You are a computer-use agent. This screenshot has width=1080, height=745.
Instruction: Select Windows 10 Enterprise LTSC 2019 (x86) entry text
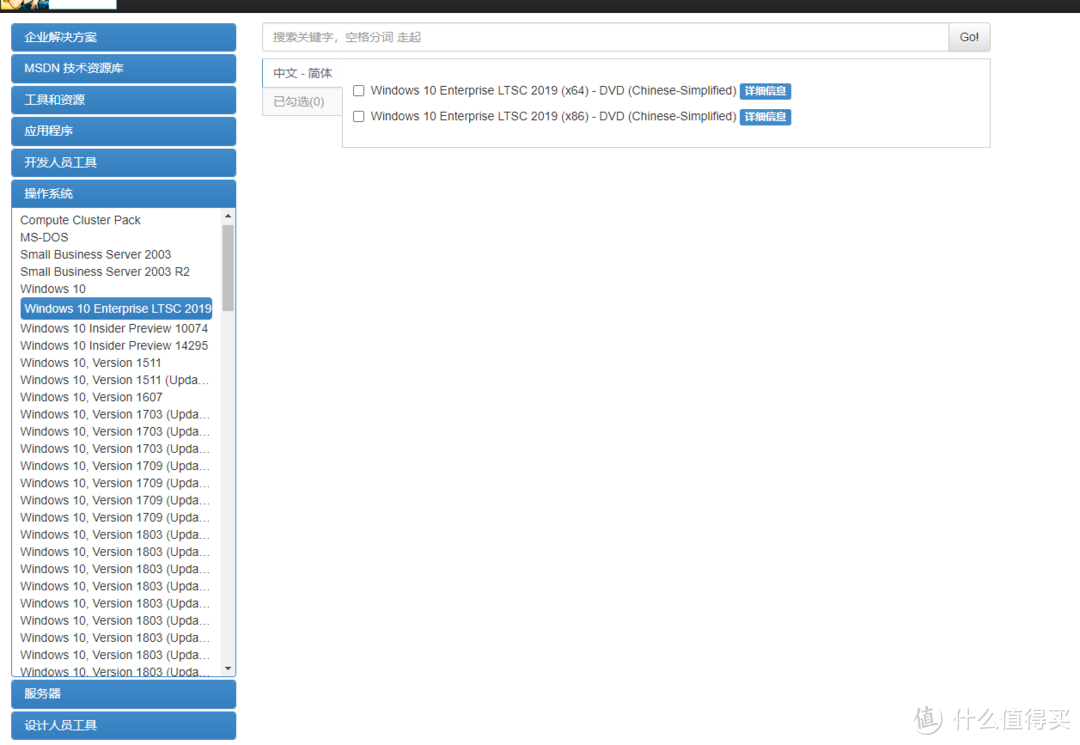[553, 116]
